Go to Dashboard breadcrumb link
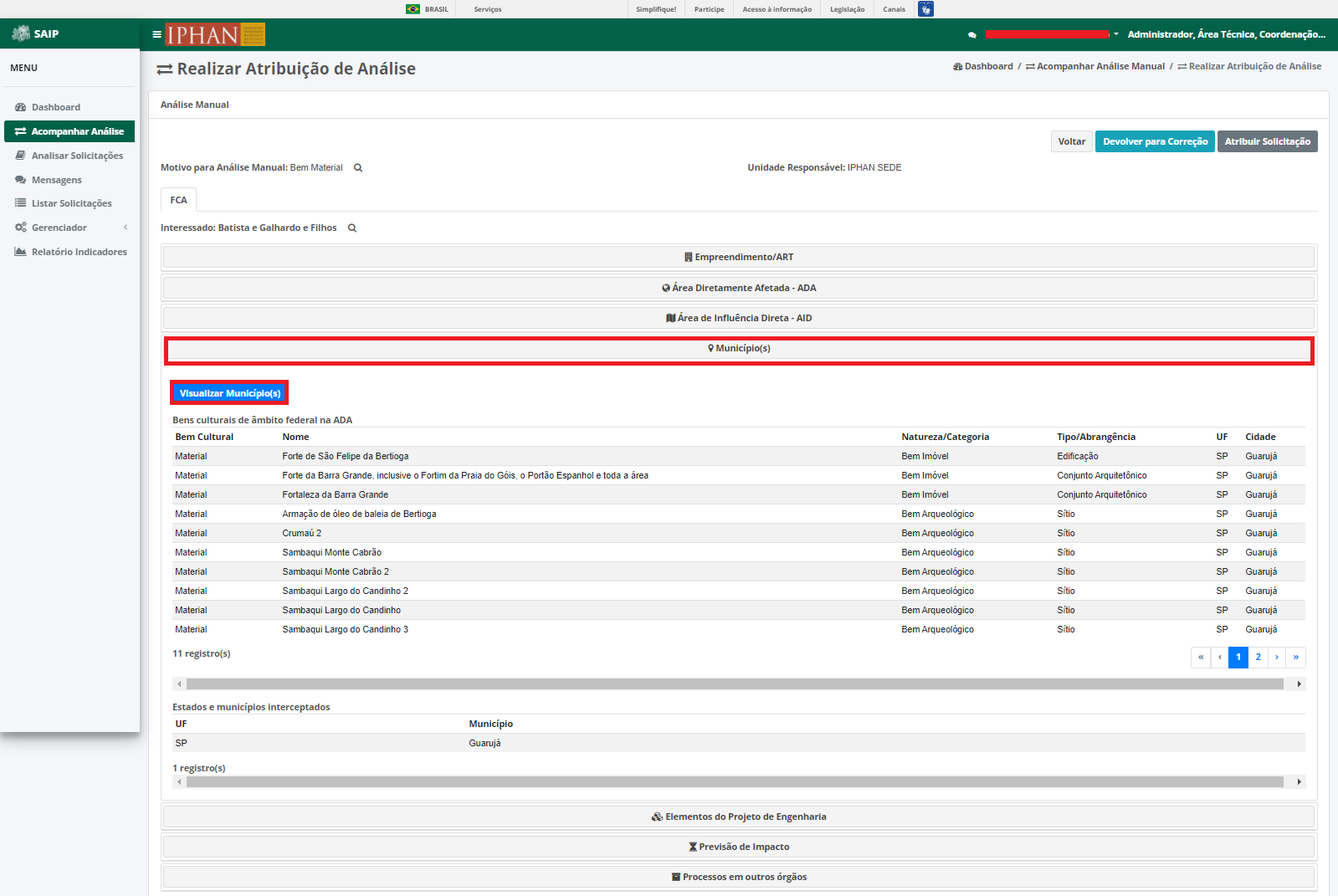 click(983, 66)
